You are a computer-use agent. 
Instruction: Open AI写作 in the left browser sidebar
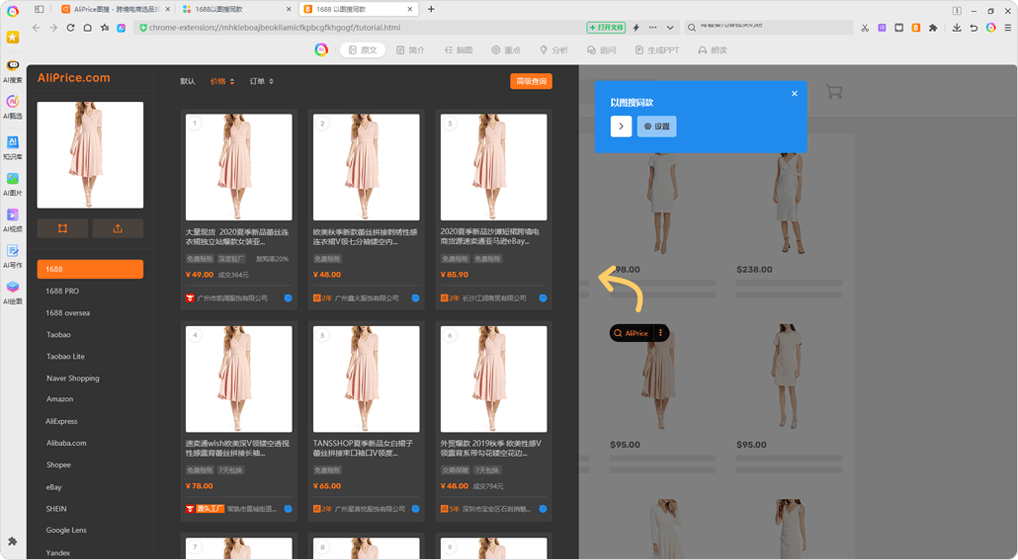[12, 255]
